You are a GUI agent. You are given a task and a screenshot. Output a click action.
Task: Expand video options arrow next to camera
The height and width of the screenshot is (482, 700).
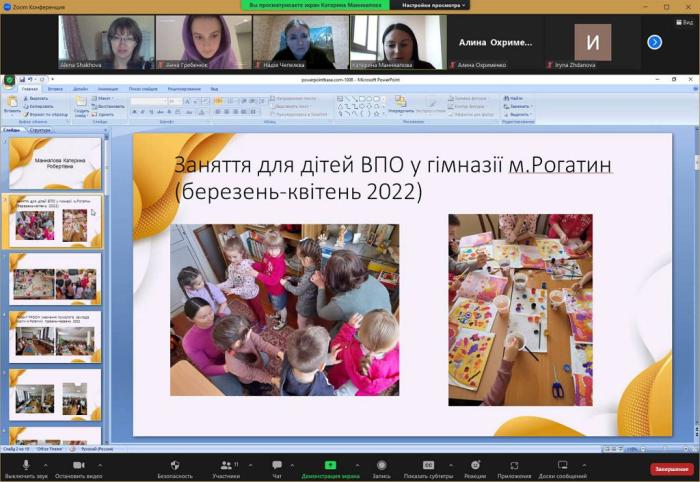coord(100,465)
